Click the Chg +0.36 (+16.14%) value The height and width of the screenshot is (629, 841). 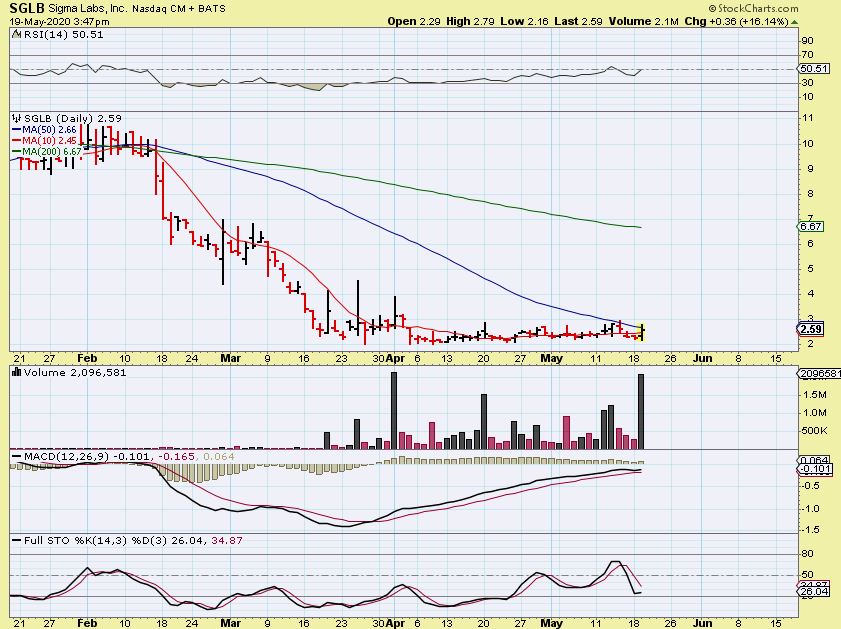736,21
